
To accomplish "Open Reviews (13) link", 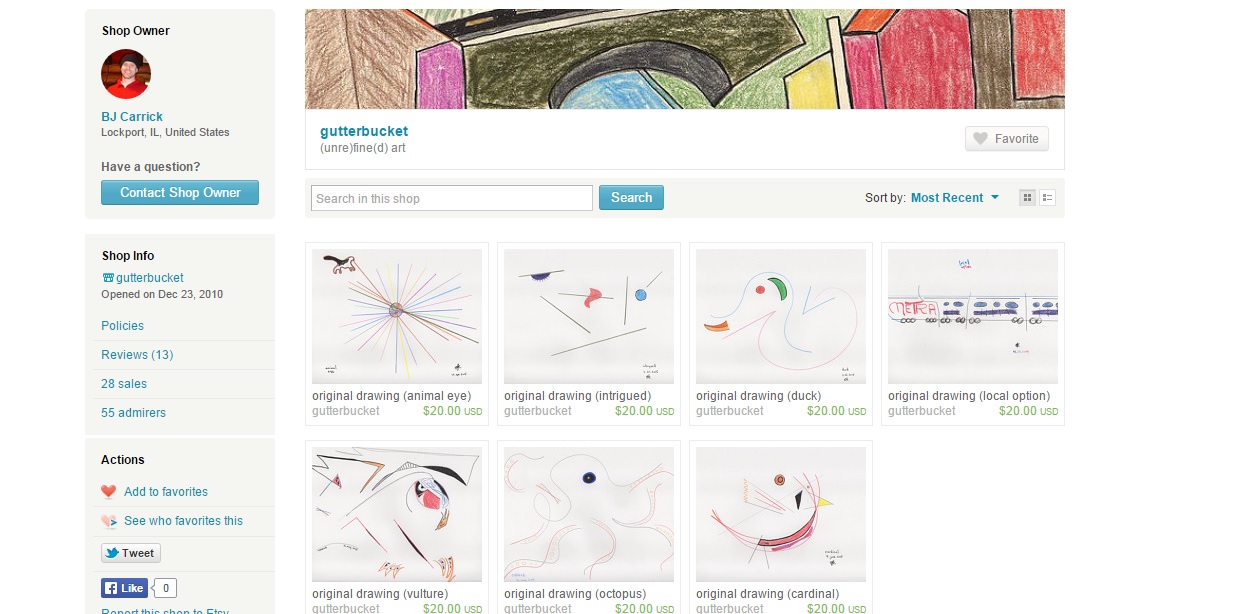I will (137, 355).
